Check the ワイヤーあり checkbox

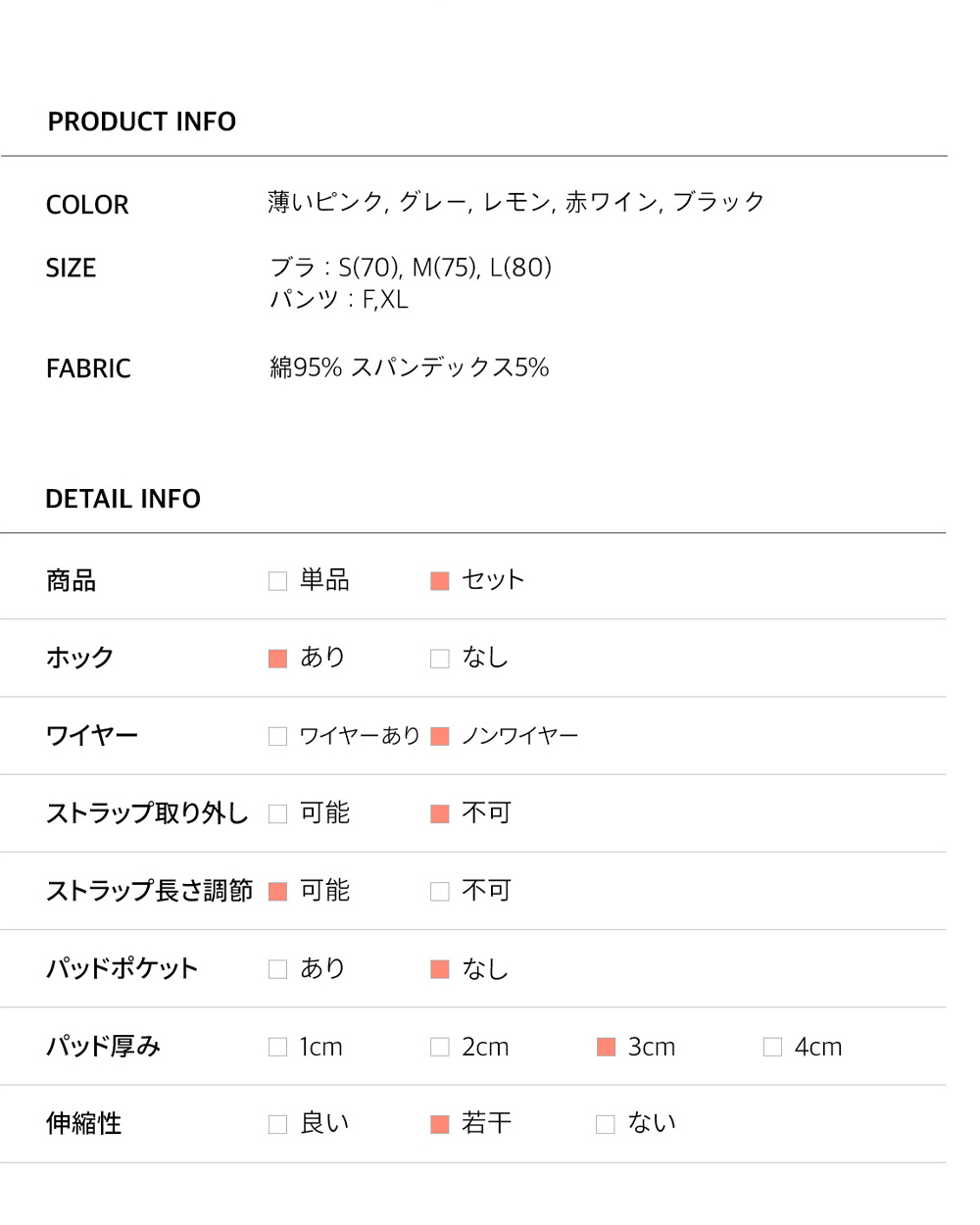(277, 736)
